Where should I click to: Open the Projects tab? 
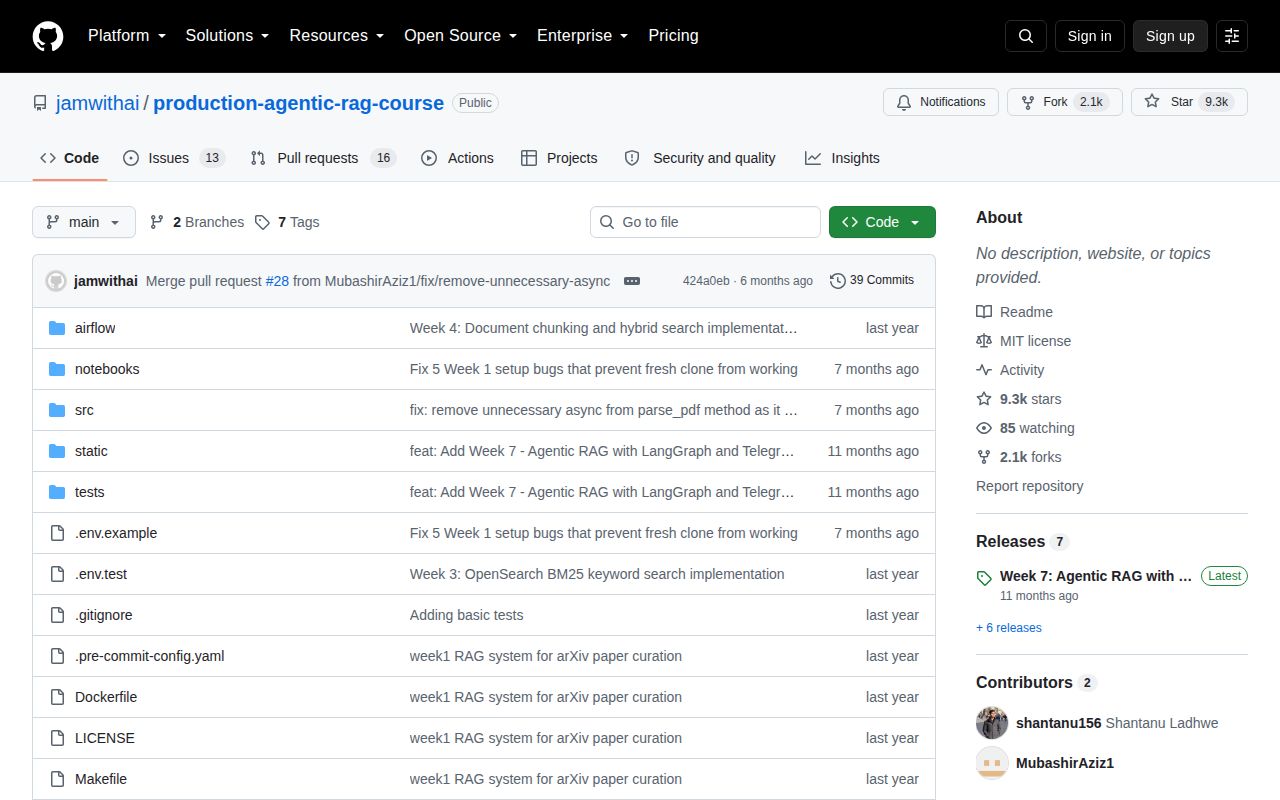[x=559, y=158]
